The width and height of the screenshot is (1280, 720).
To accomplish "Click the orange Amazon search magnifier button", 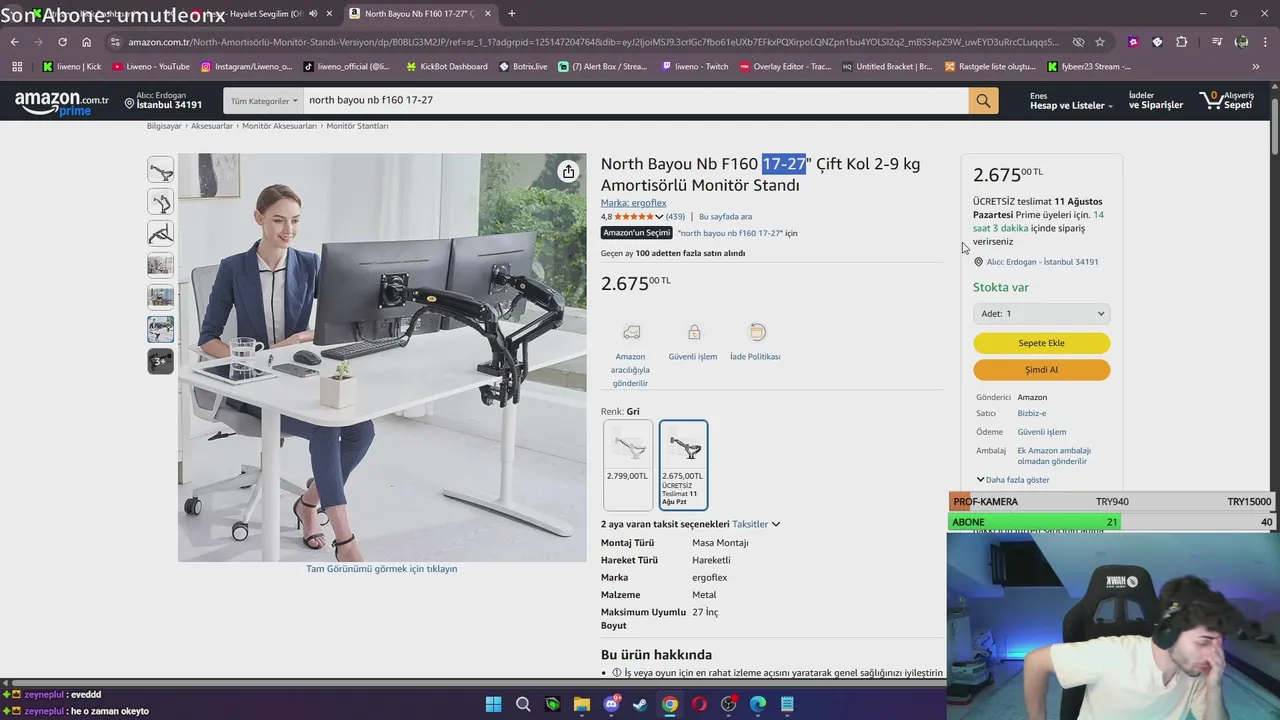I will pyautogui.click(x=983, y=100).
